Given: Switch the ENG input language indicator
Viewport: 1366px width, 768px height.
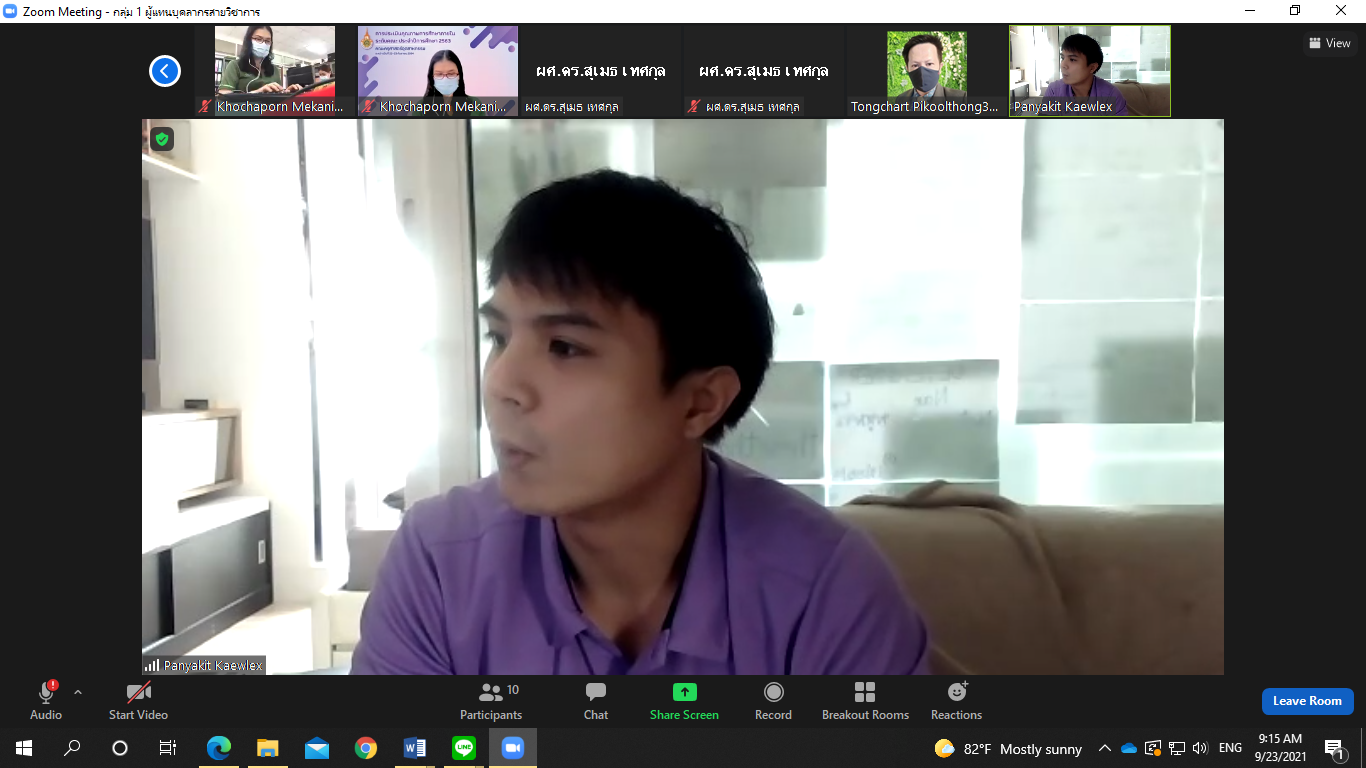Looking at the screenshot, I should 1230,748.
